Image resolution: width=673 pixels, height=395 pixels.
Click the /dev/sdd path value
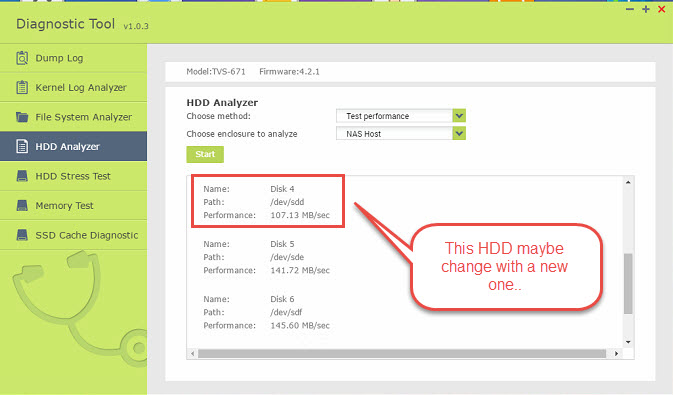click(x=287, y=202)
